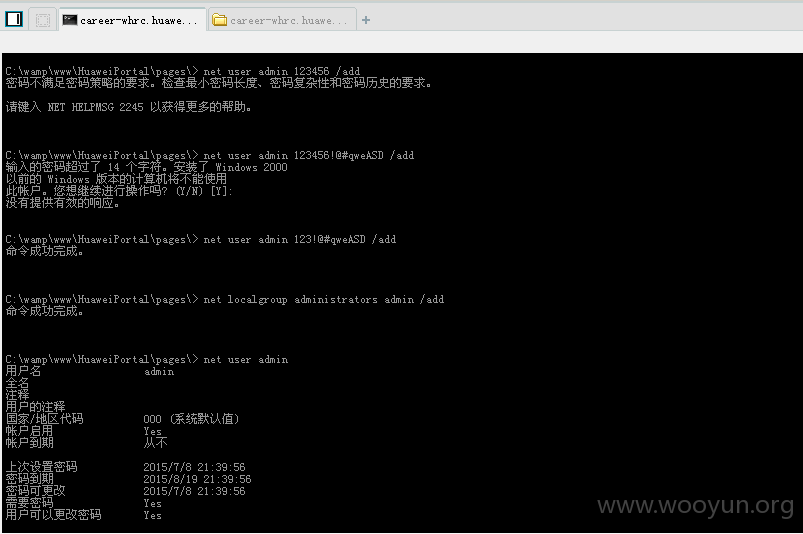
Task: Click the '用户可以更改密码' row value Yes
Action: pos(153,516)
